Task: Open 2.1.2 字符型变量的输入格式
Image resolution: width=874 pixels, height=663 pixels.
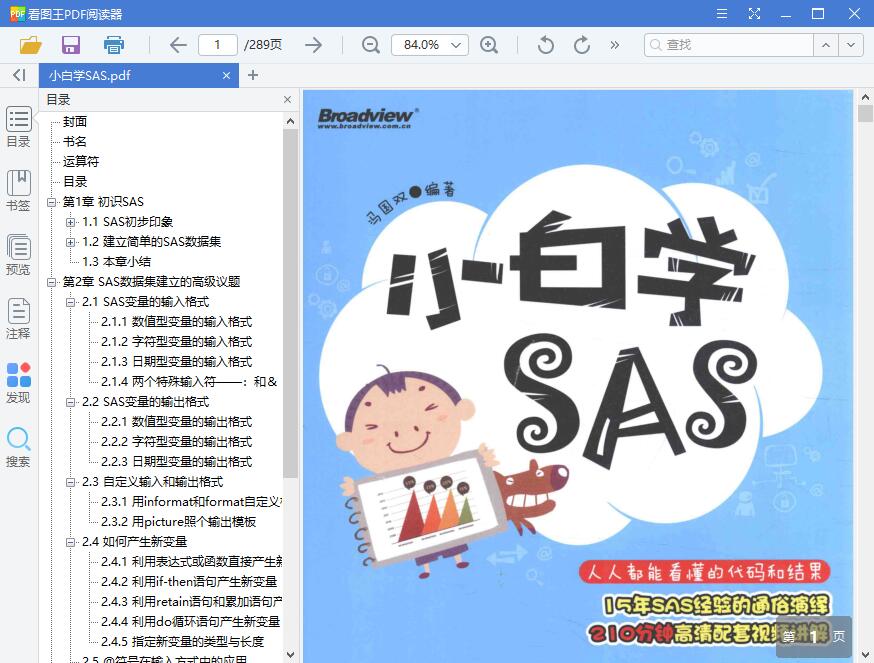Action: [176, 342]
